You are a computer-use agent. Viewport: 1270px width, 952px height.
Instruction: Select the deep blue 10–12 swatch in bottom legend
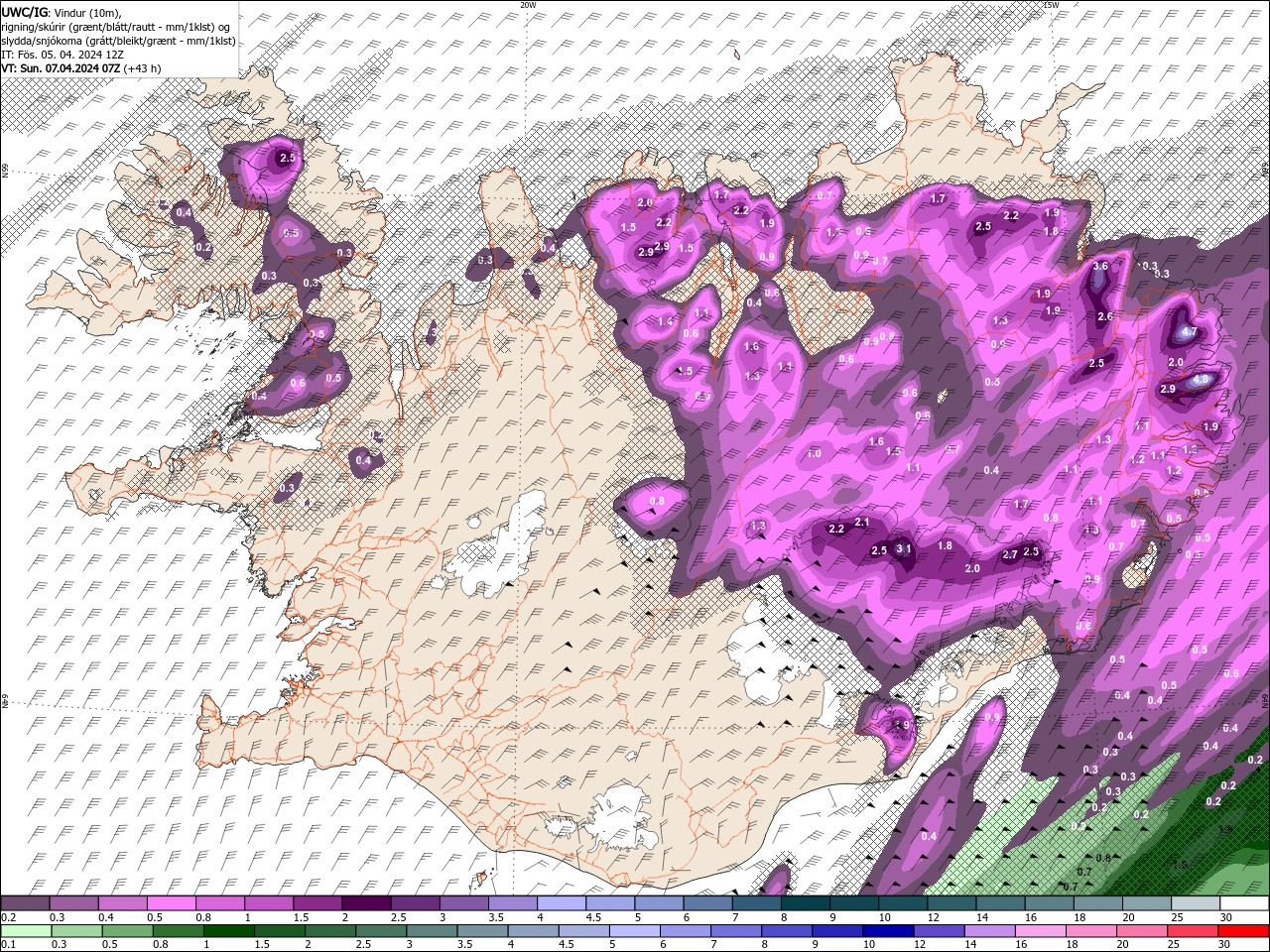click(x=889, y=930)
